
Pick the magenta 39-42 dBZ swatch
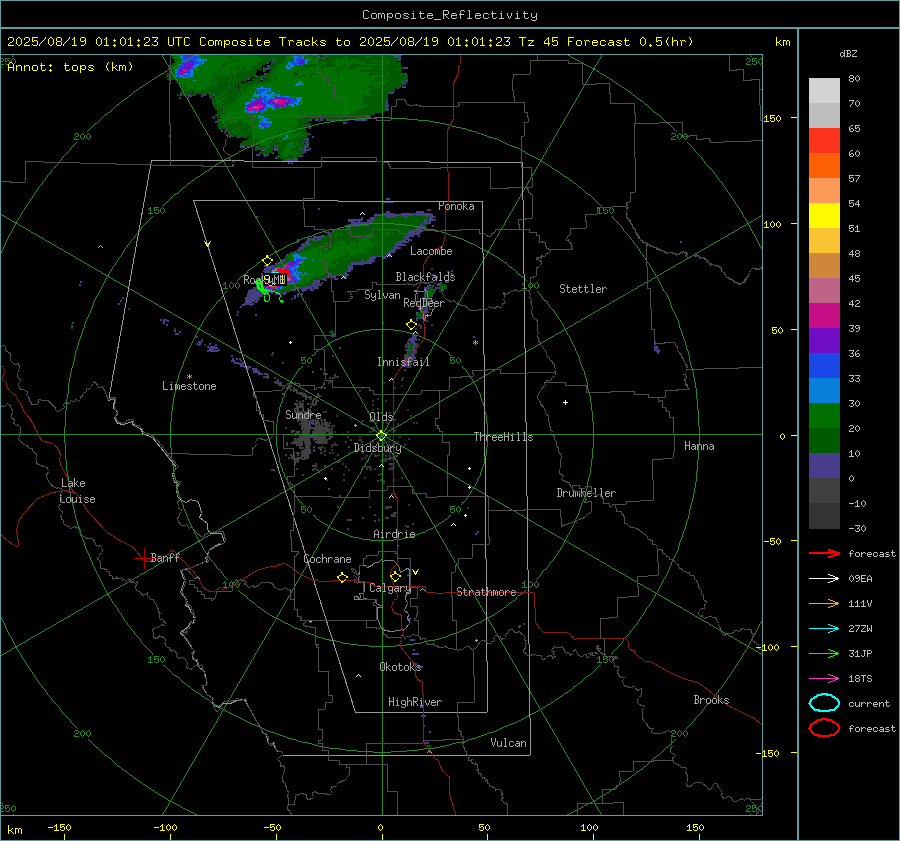coord(824,316)
